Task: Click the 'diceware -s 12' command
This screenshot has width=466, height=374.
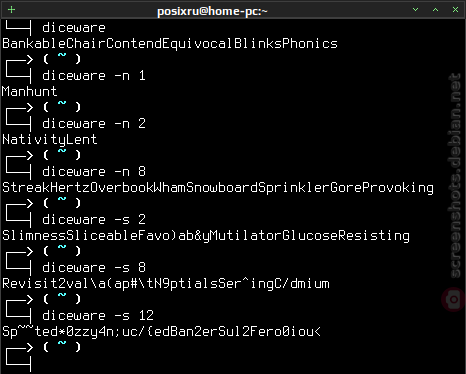Action: [x=98, y=316]
